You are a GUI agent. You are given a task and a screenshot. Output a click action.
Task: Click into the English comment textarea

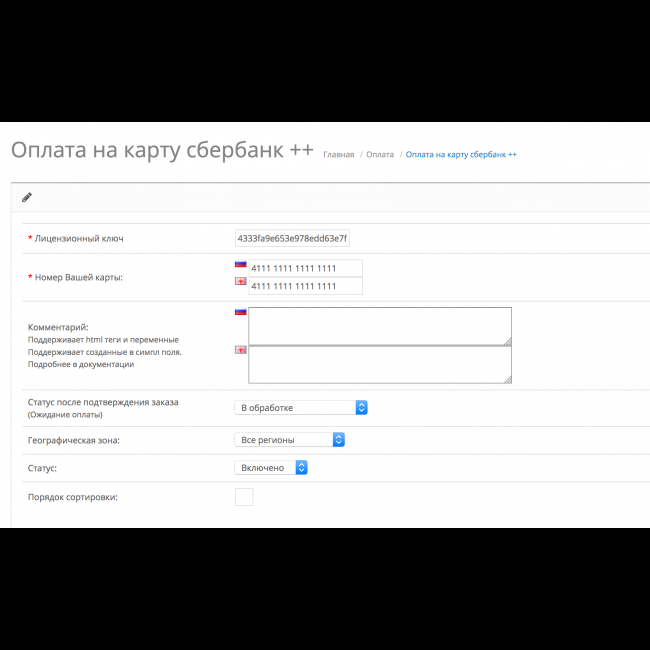click(379, 365)
